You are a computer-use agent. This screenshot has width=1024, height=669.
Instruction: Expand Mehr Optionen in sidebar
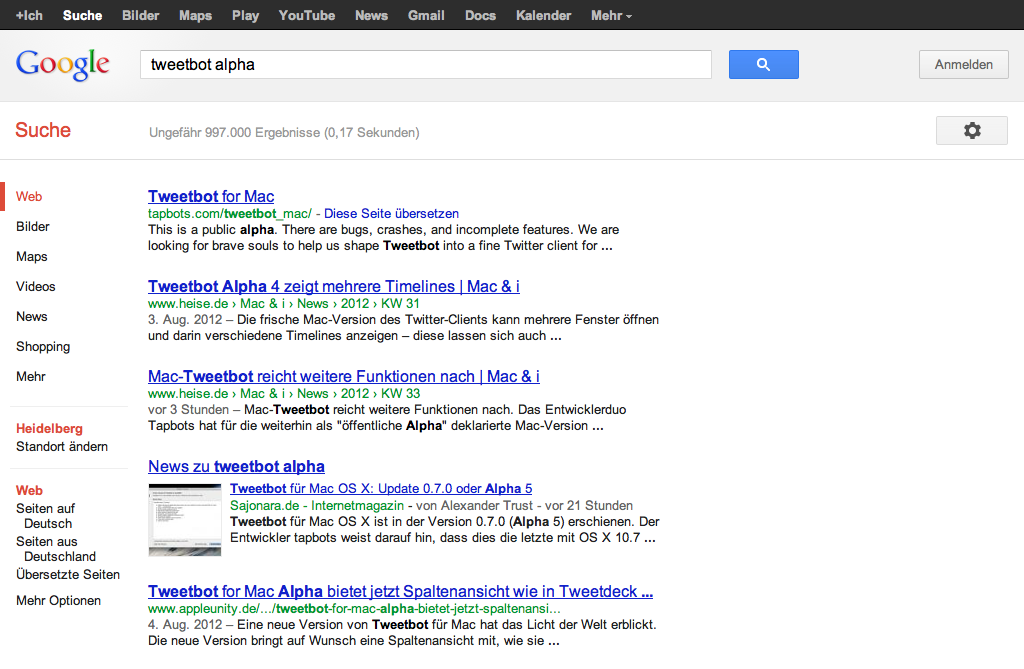[x=59, y=601]
